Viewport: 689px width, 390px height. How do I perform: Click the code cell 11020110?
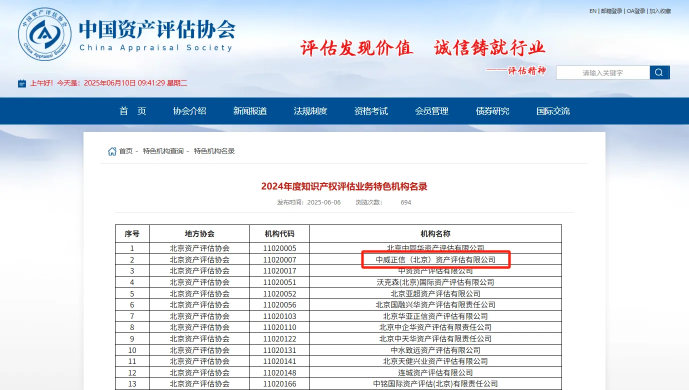tap(279, 327)
